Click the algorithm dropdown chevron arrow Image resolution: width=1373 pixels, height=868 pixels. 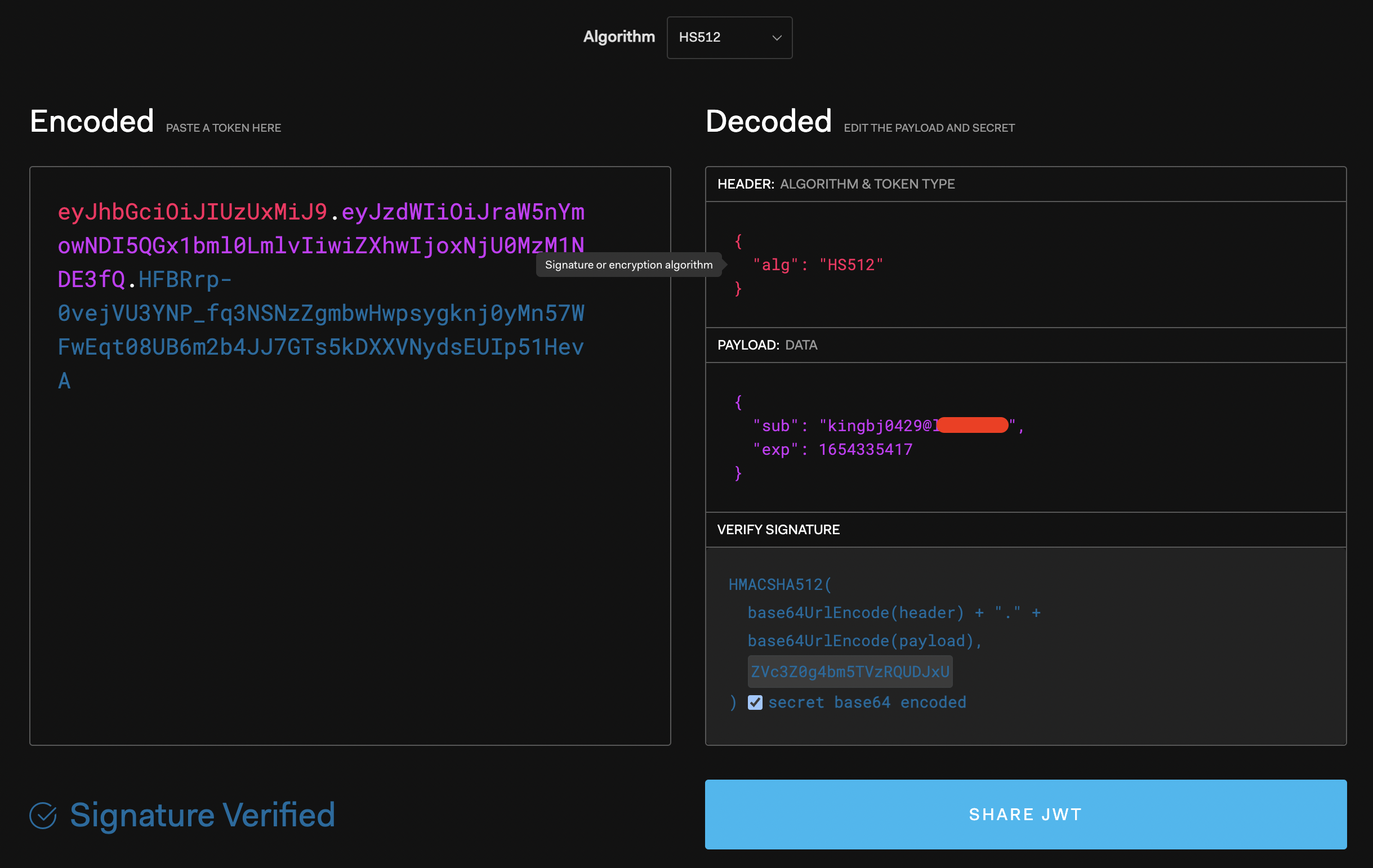click(776, 38)
